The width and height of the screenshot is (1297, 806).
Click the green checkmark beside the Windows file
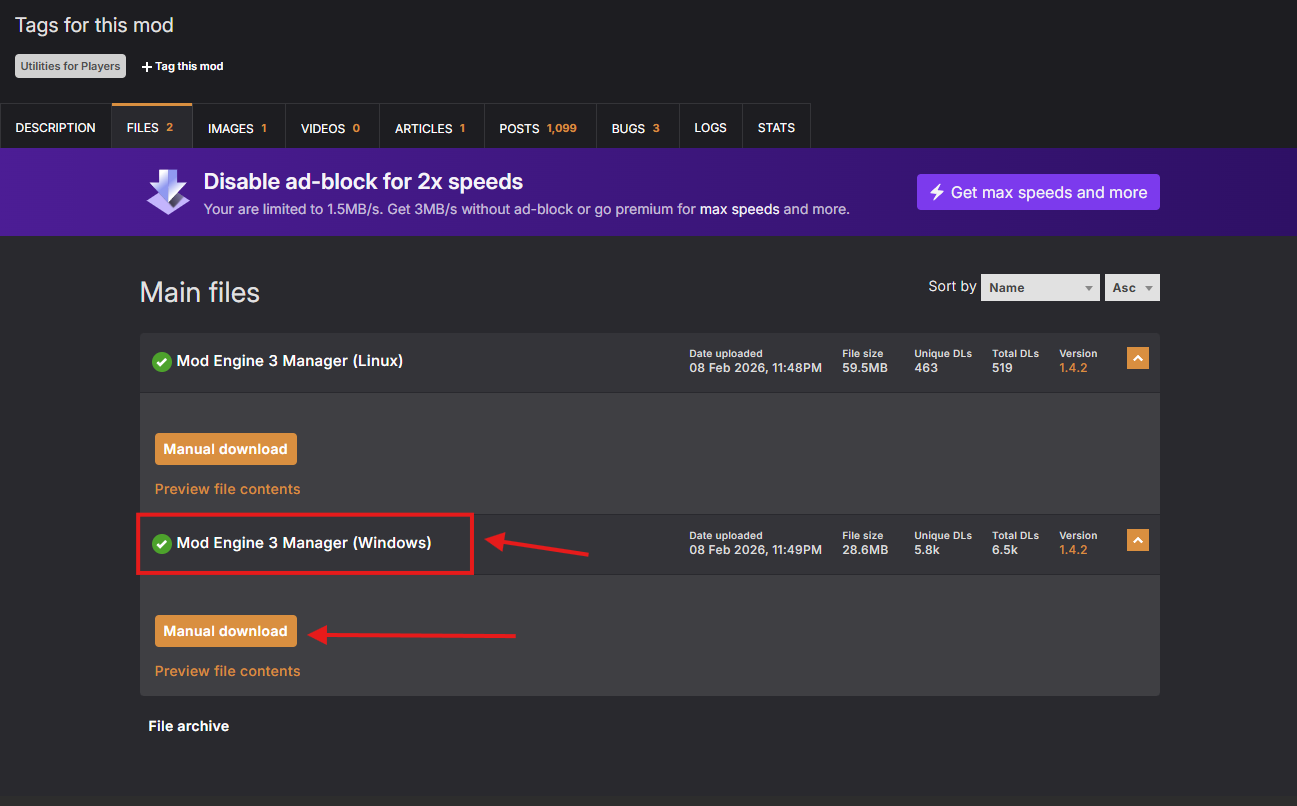(x=161, y=544)
